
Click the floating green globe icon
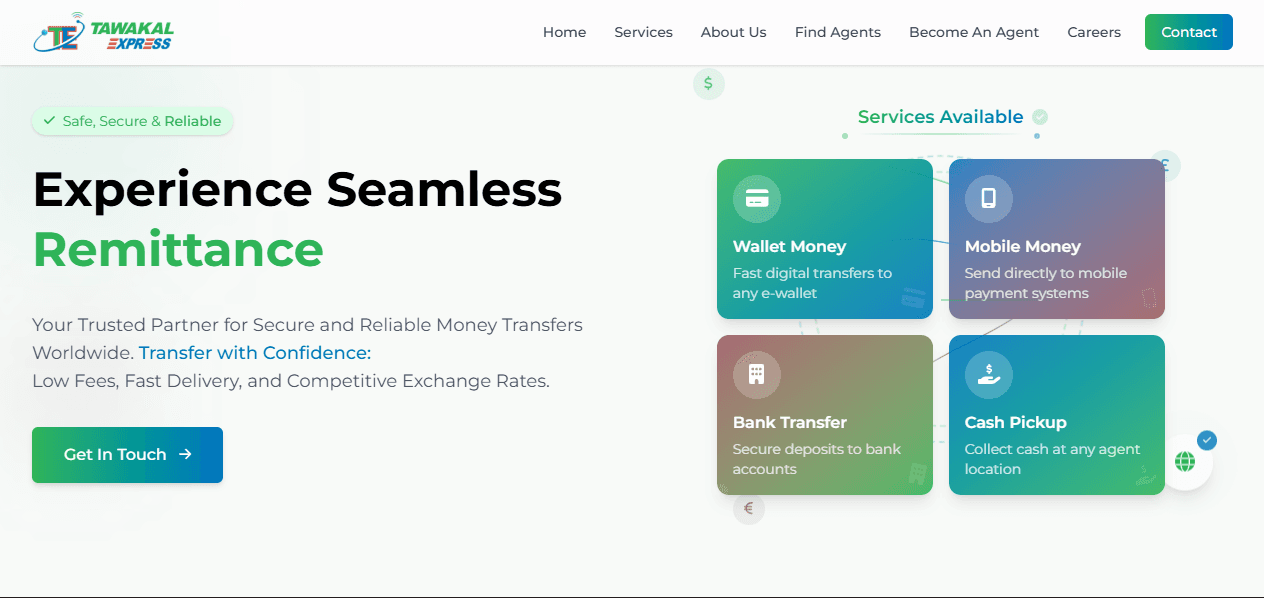(x=1185, y=462)
